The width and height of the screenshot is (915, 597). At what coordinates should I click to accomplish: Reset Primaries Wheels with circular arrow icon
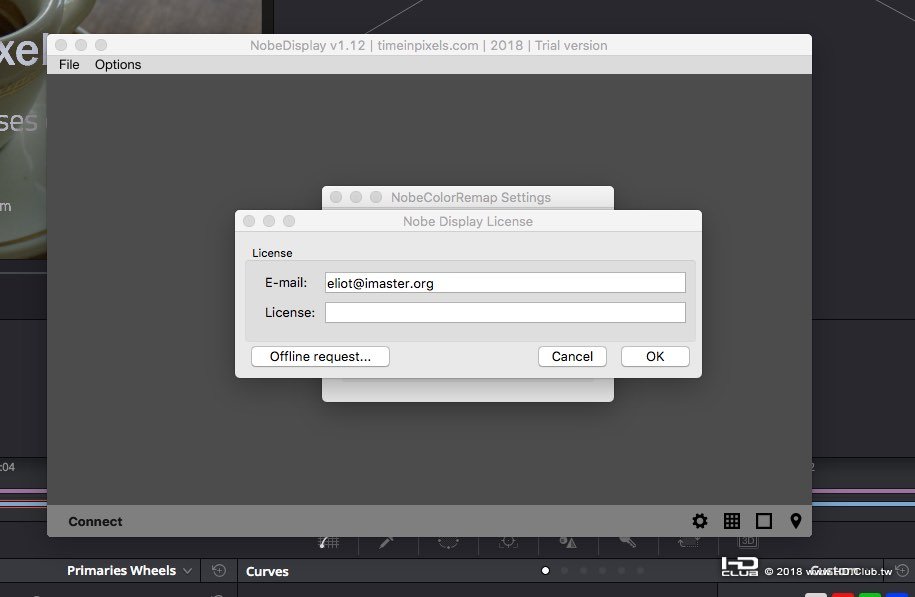tap(219, 570)
